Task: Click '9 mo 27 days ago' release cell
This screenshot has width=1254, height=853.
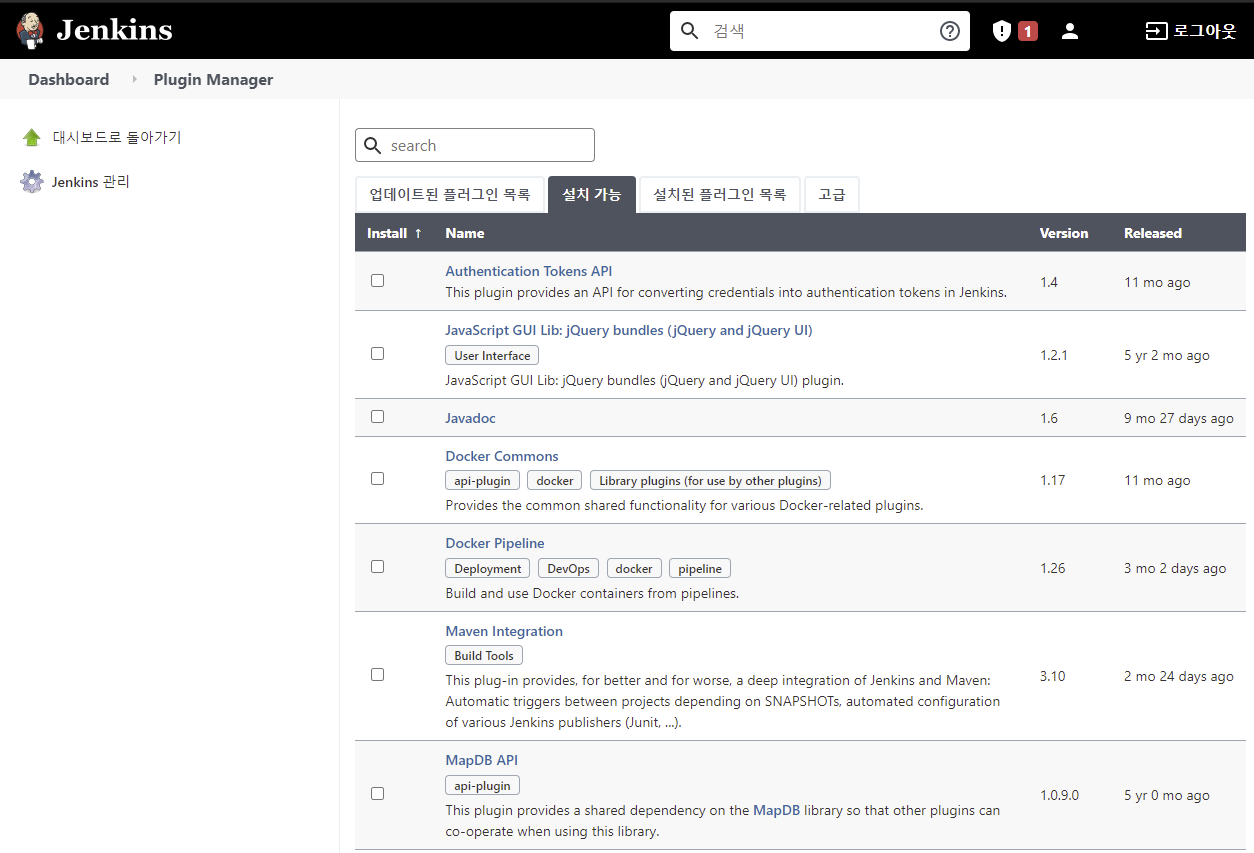Action: [1179, 418]
